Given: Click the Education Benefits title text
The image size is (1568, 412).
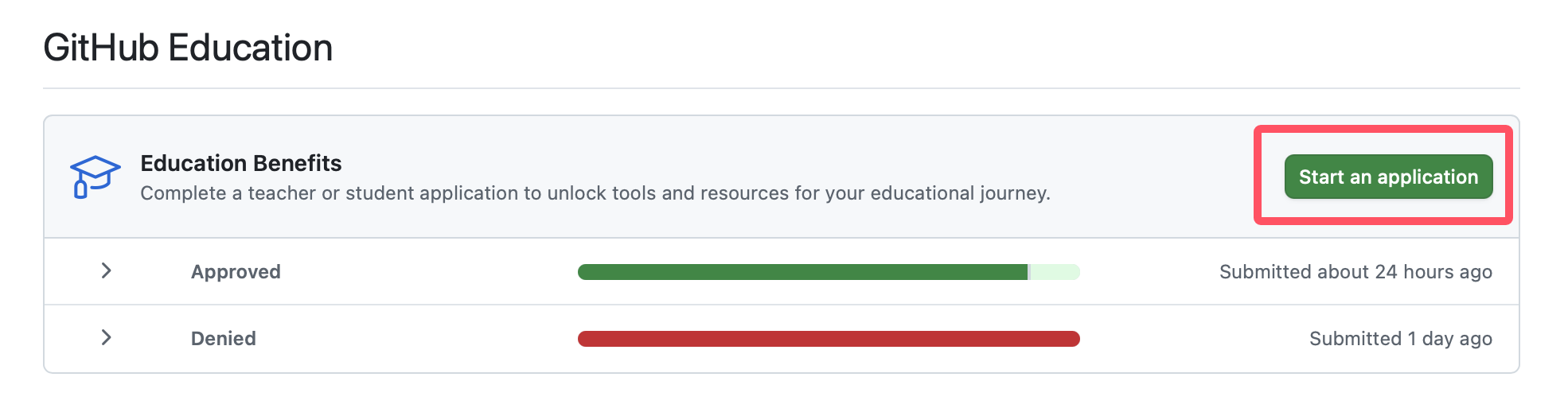Looking at the screenshot, I should pyautogui.click(x=240, y=163).
